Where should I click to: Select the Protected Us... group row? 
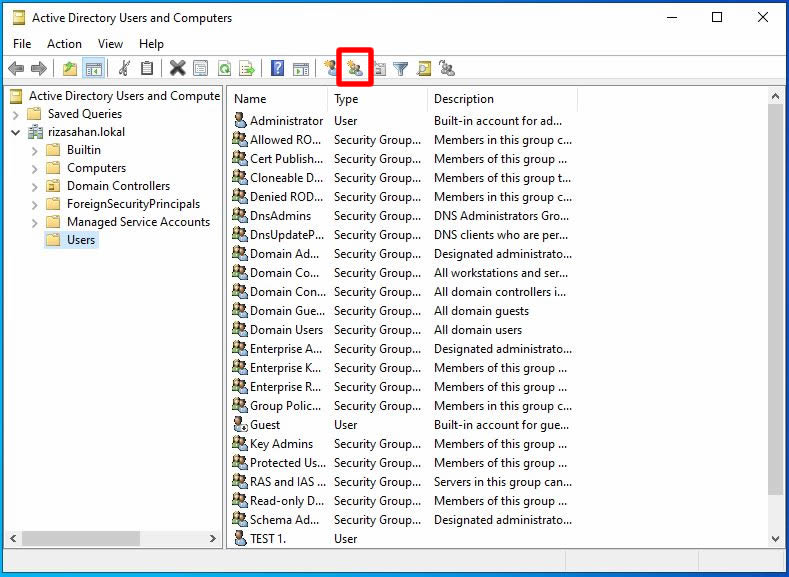pyautogui.click(x=403, y=463)
